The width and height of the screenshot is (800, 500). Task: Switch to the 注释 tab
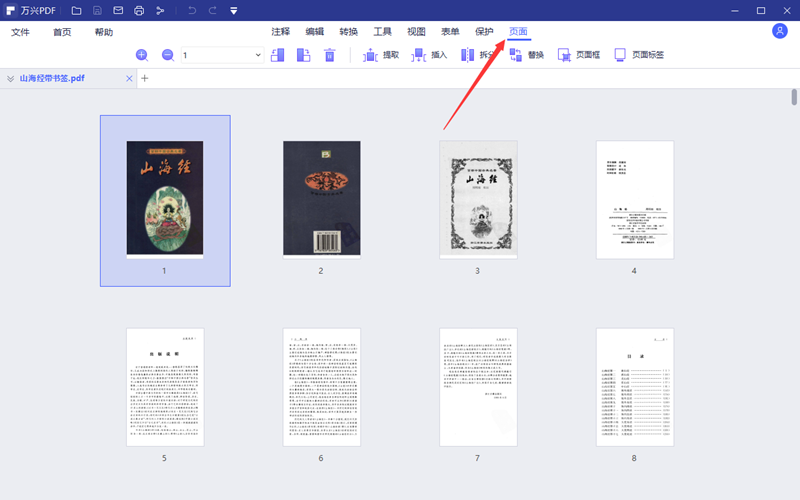(x=280, y=32)
